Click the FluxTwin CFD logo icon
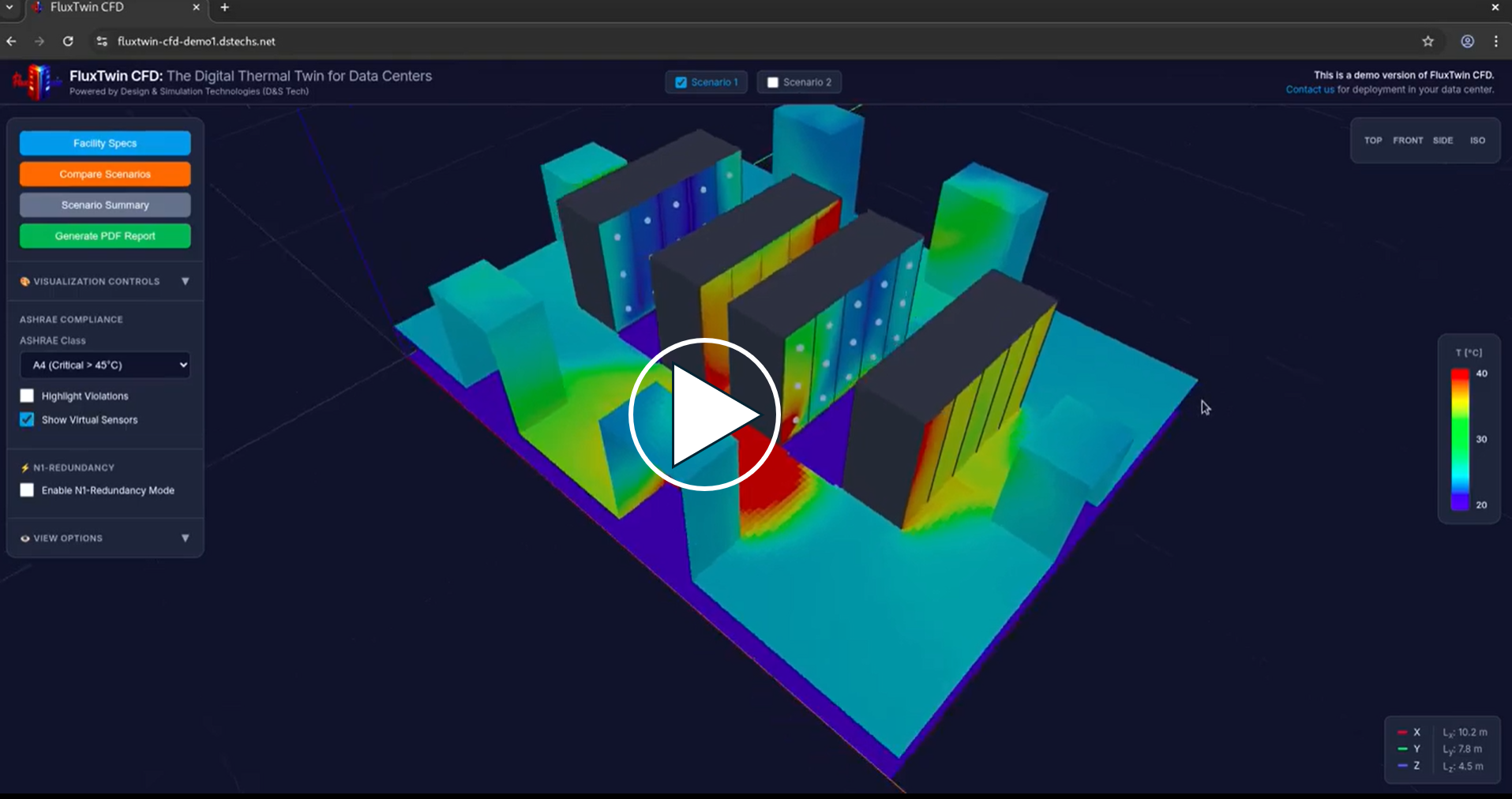 click(x=36, y=82)
